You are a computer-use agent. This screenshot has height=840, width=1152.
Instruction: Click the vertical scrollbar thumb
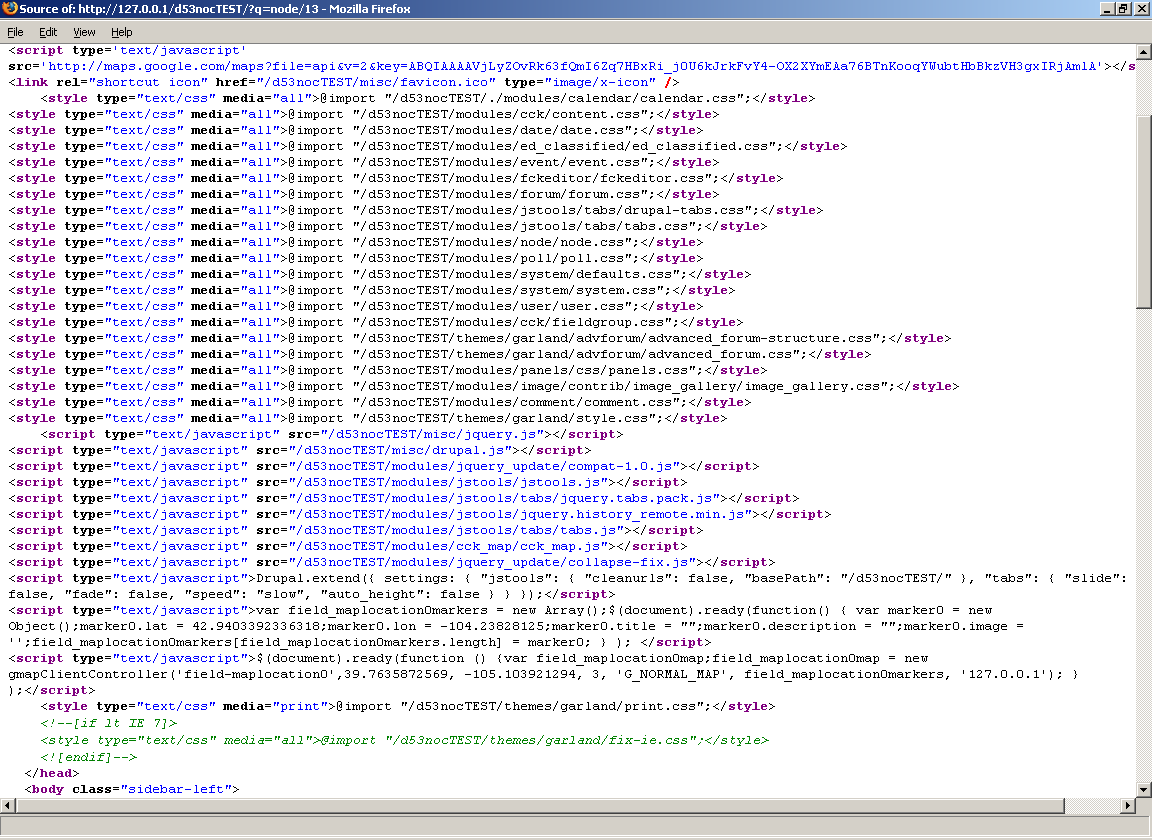[1144, 210]
